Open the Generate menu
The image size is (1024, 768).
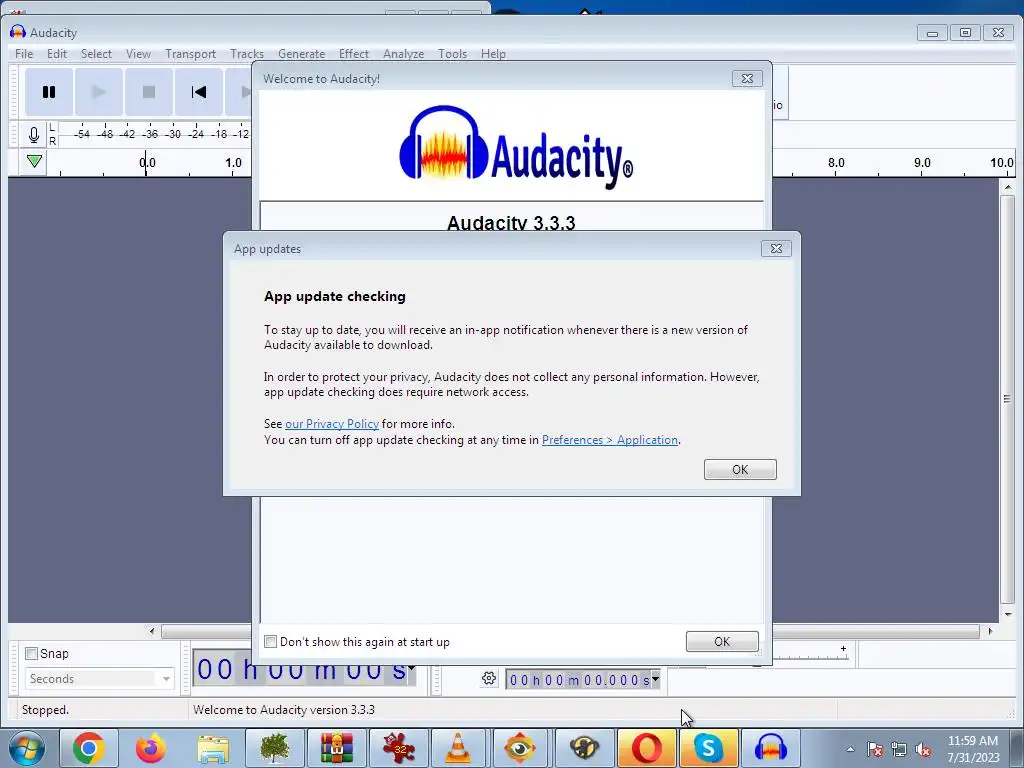pos(301,54)
